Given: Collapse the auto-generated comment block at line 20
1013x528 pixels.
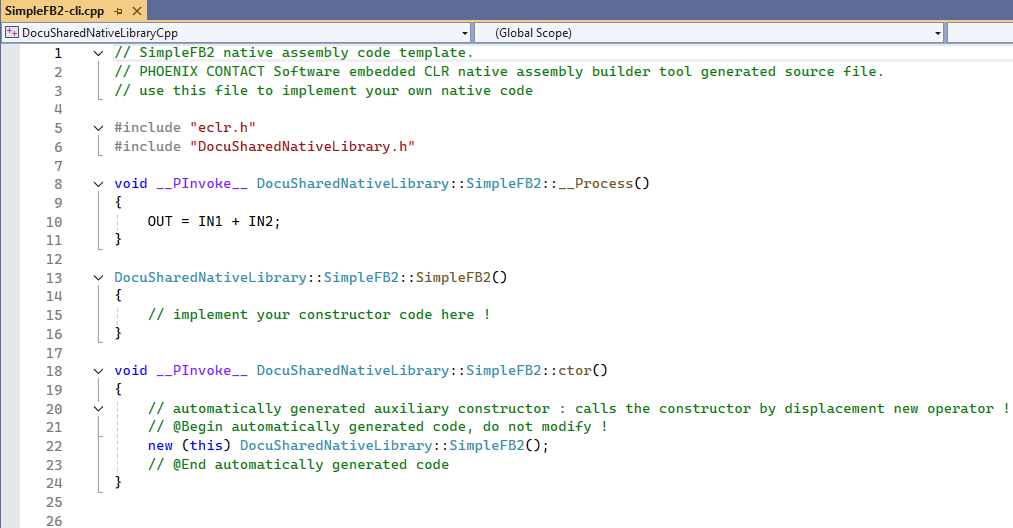Looking at the screenshot, I should point(98,409).
